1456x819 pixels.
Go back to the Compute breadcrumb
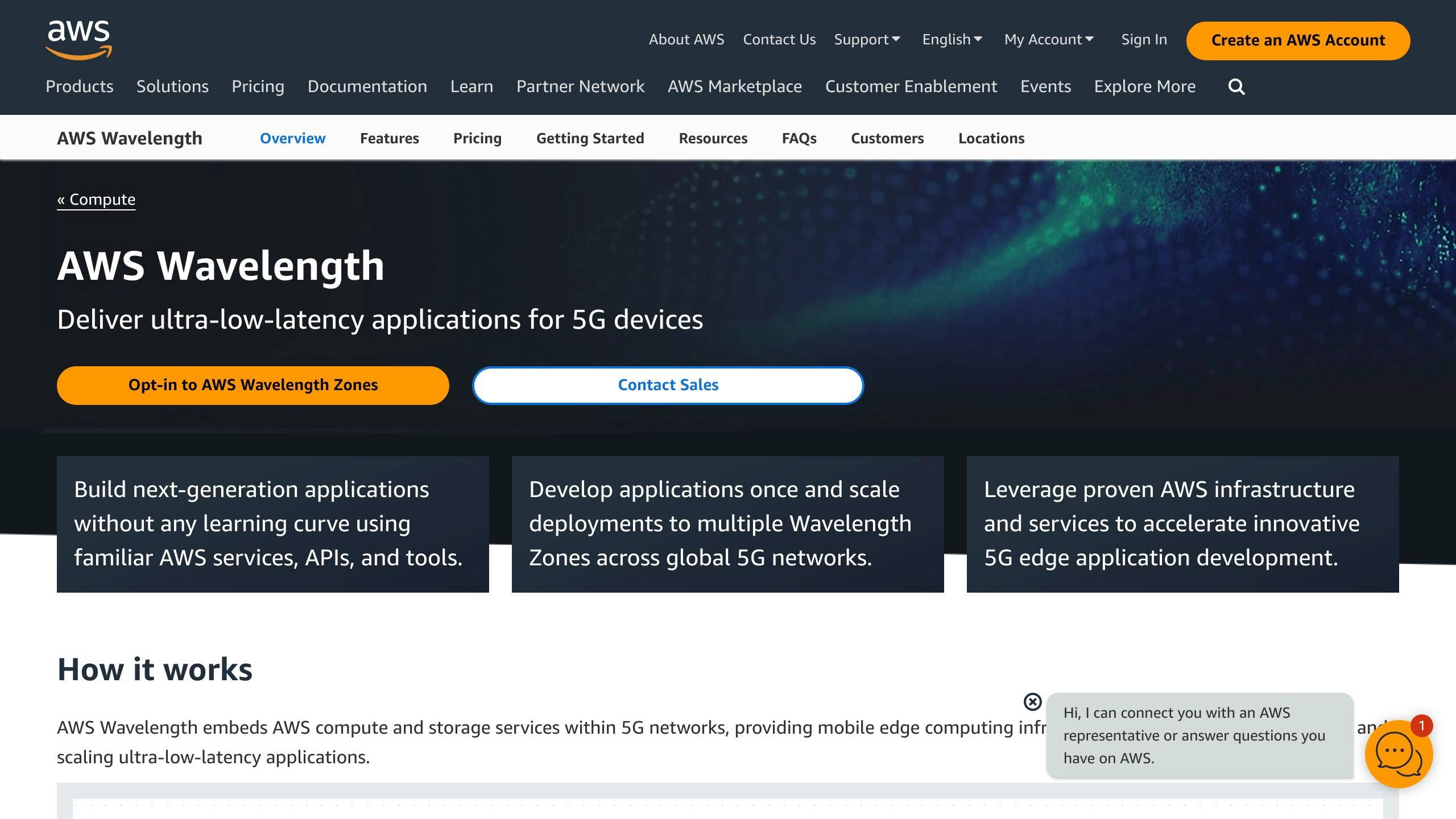pos(96,200)
